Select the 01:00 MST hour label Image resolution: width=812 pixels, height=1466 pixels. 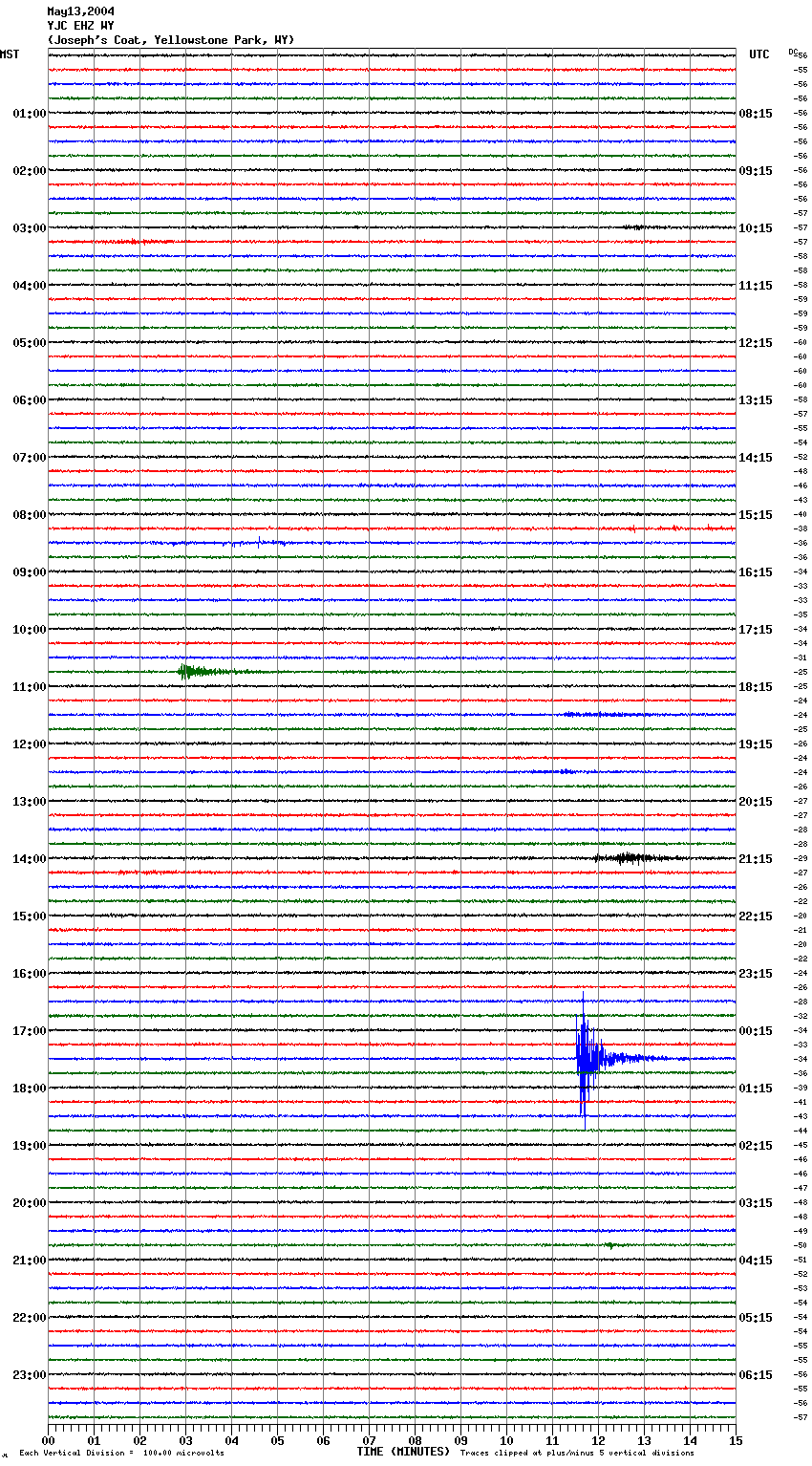[x=30, y=114]
